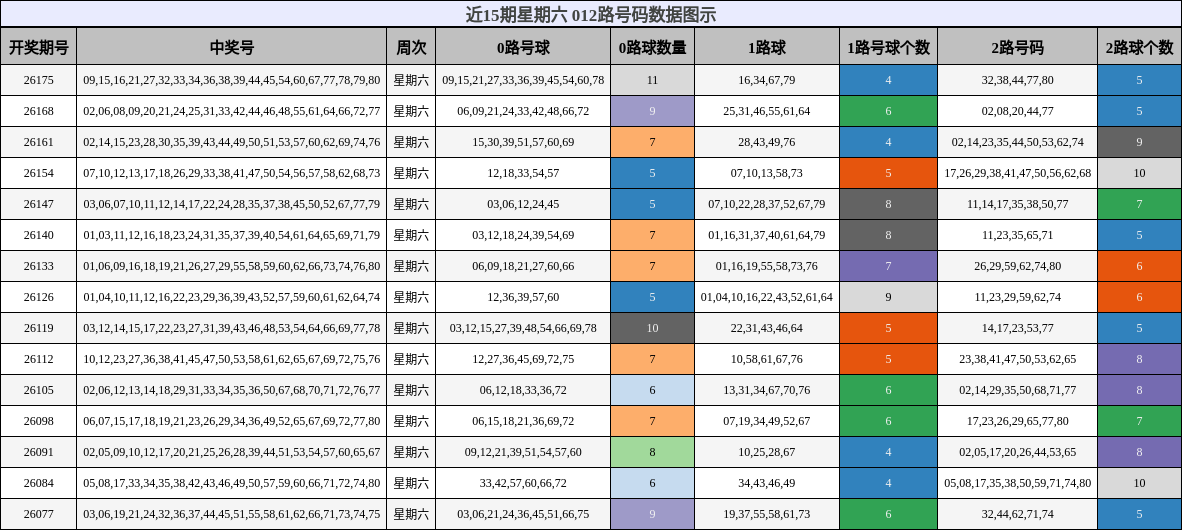Click 2路 numbers 02,14,29,35,50,68,71,77
1182x530 pixels.
tap(1018, 390)
